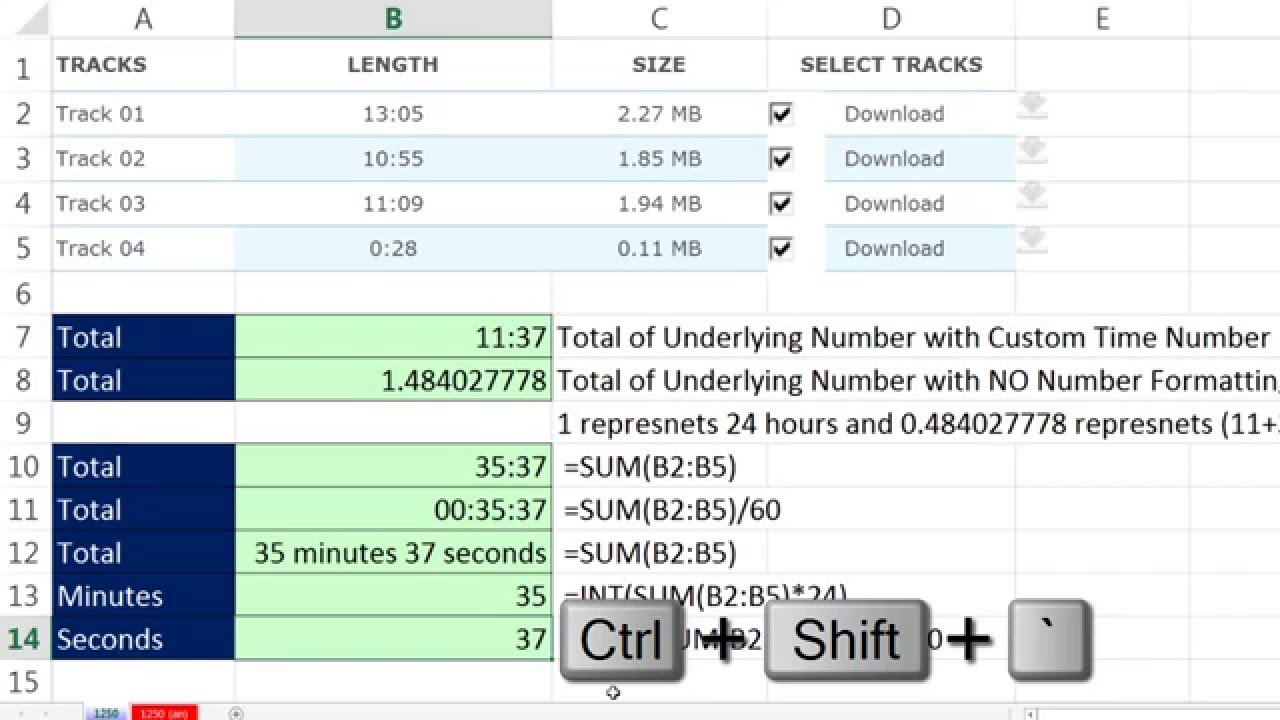Image resolution: width=1280 pixels, height=720 pixels.
Task: Click the download arrow icon for Track 04
Action: [x=1032, y=240]
